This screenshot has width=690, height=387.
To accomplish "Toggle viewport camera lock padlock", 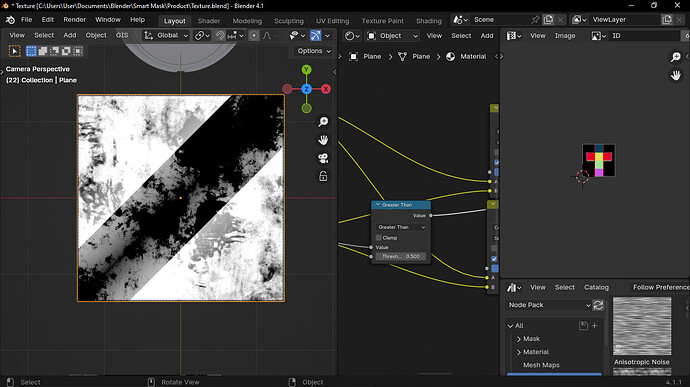I will click(x=323, y=177).
